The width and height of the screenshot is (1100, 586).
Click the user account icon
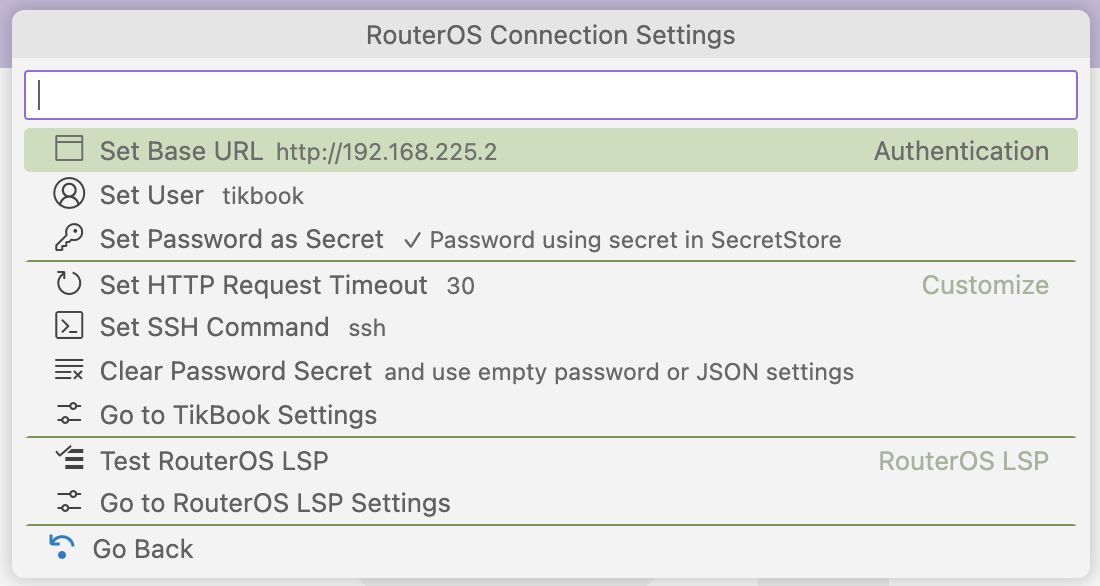(69, 194)
